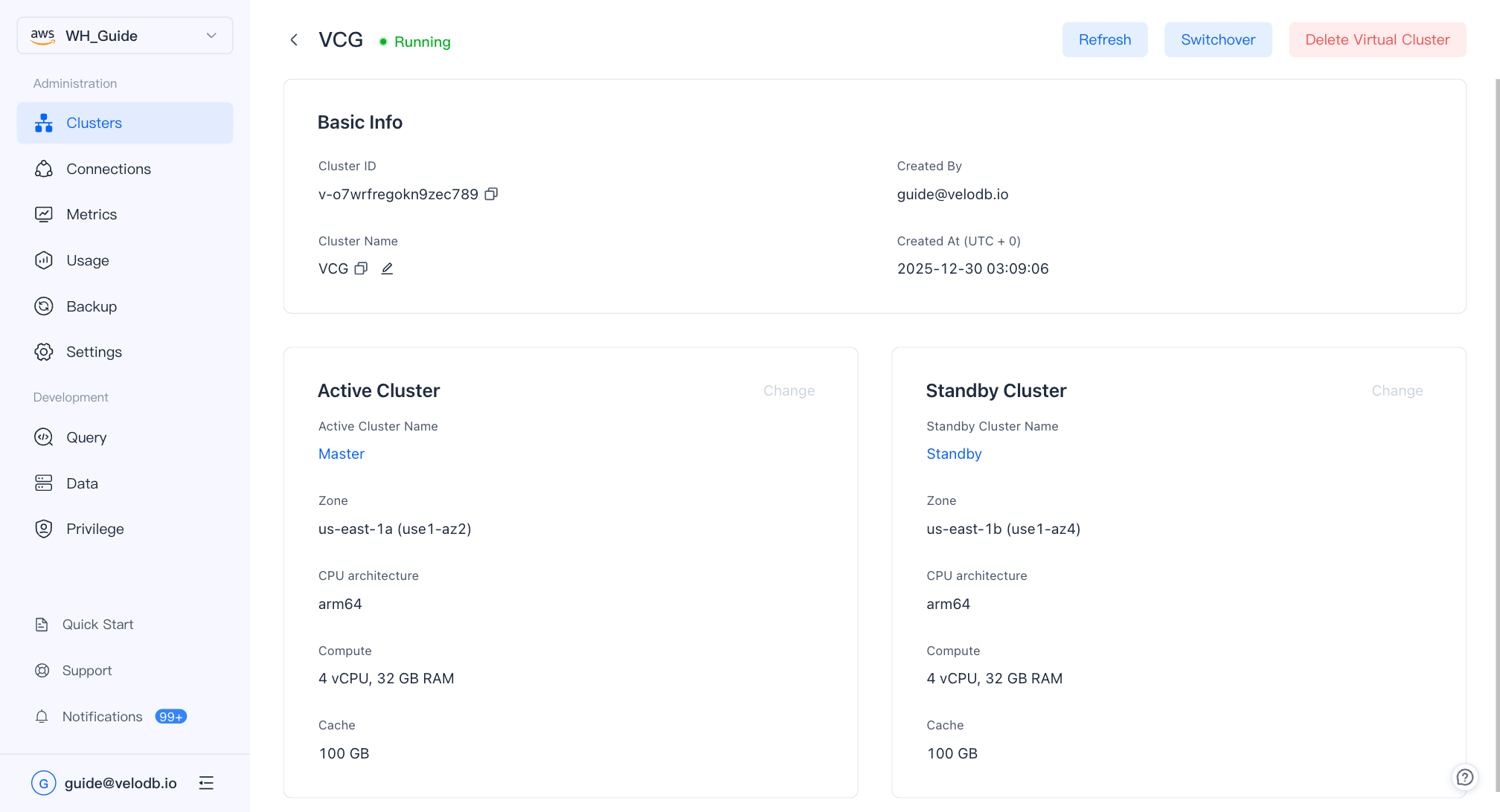This screenshot has width=1500, height=812.
Task: Open the help question mark icon
Action: (1464, 777)
